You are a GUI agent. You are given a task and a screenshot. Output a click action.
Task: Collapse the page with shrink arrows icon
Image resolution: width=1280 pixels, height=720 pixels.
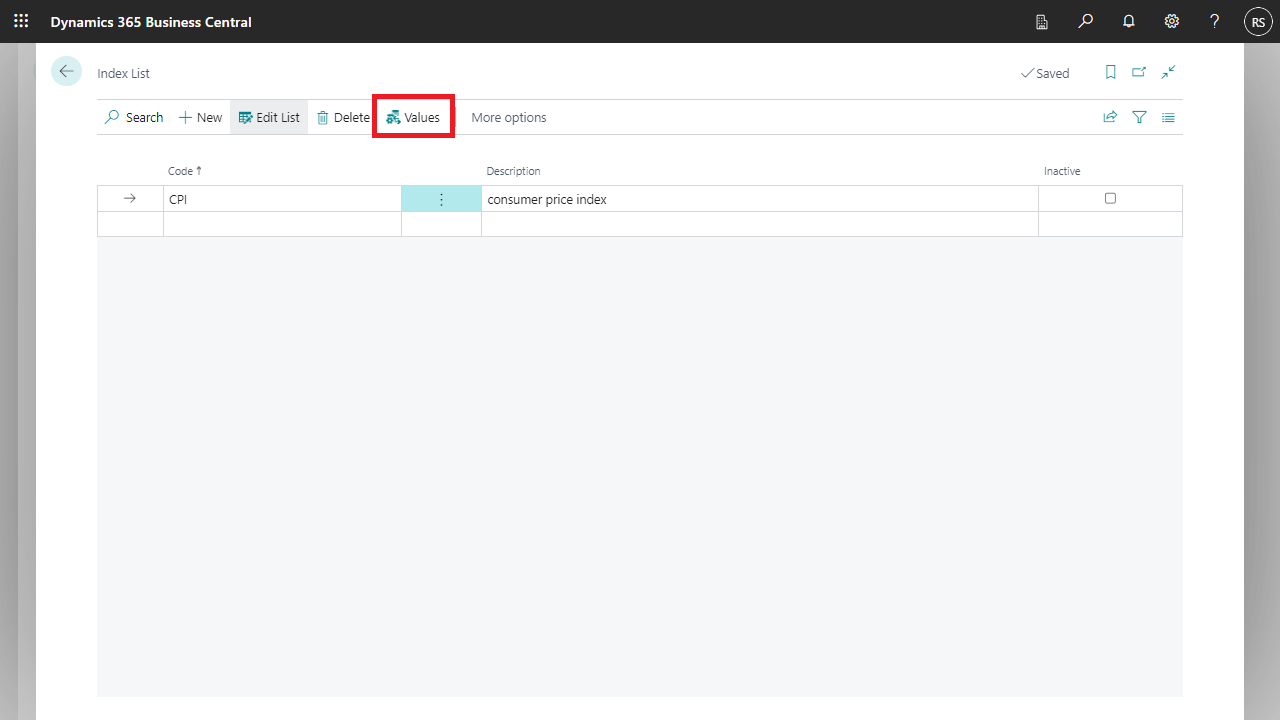coord(1168,73)
